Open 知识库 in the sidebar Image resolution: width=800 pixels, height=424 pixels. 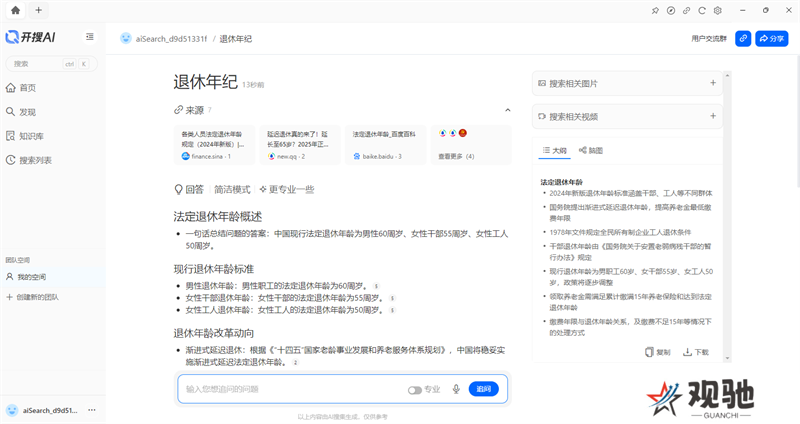coord(30,136)
